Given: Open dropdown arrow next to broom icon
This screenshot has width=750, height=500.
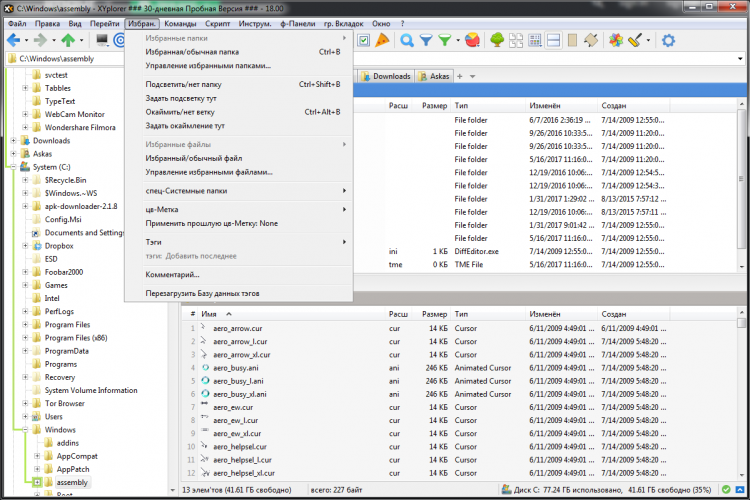Looking at the screenshot, I should [x=648, y=41].
